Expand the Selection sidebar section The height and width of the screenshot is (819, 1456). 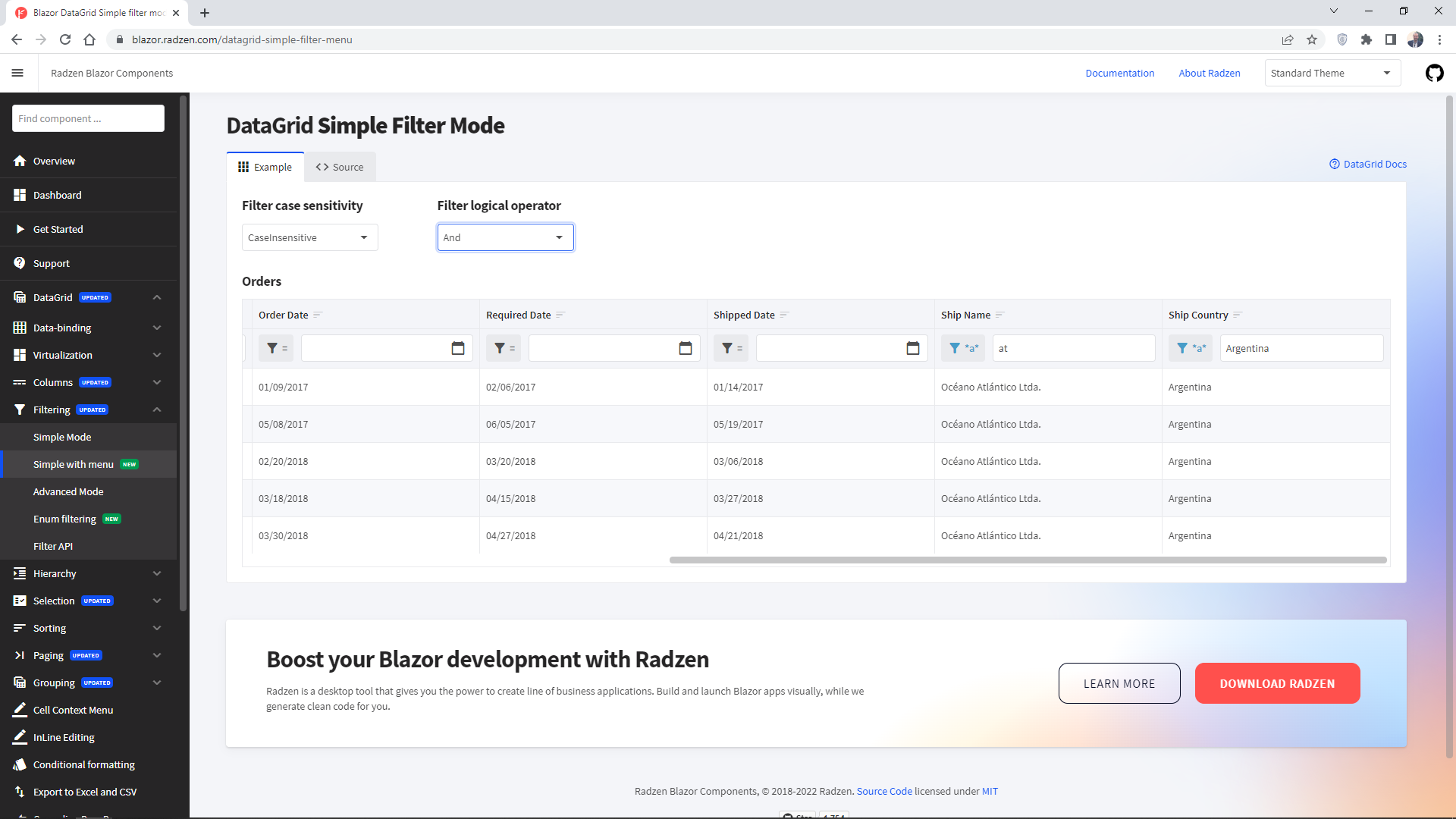157,601
